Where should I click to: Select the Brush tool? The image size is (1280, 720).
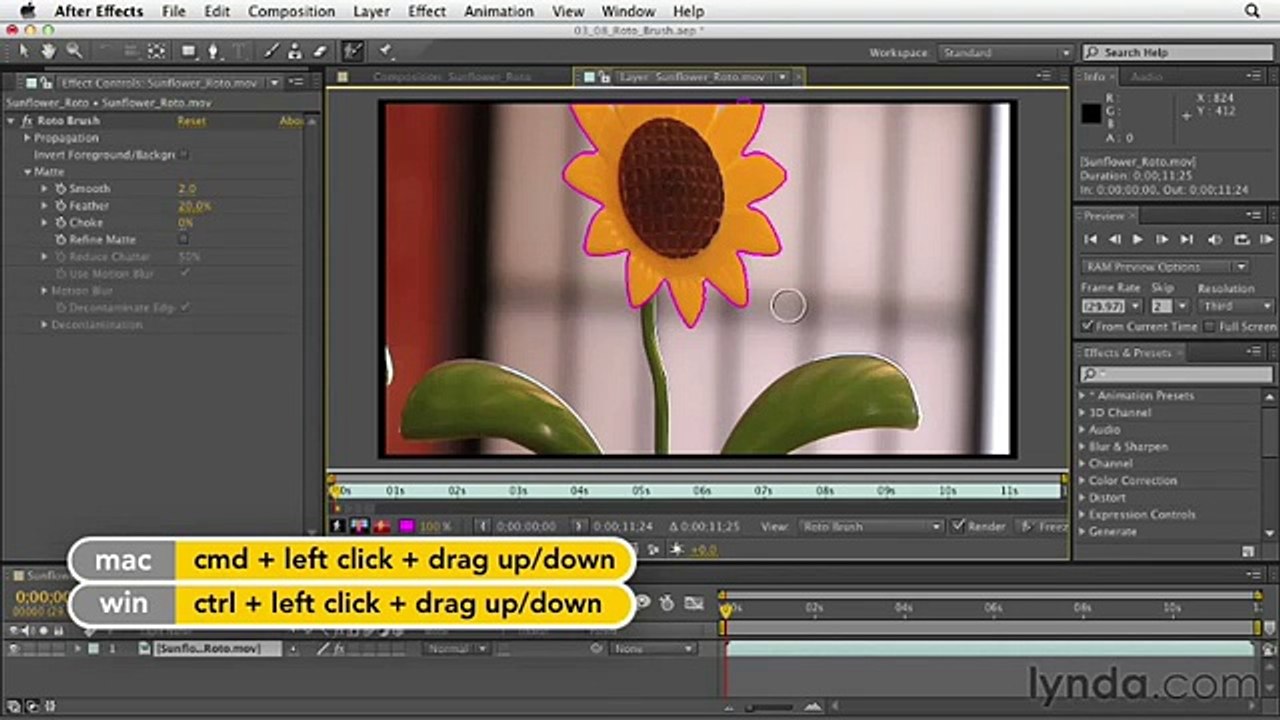point(272,51)
